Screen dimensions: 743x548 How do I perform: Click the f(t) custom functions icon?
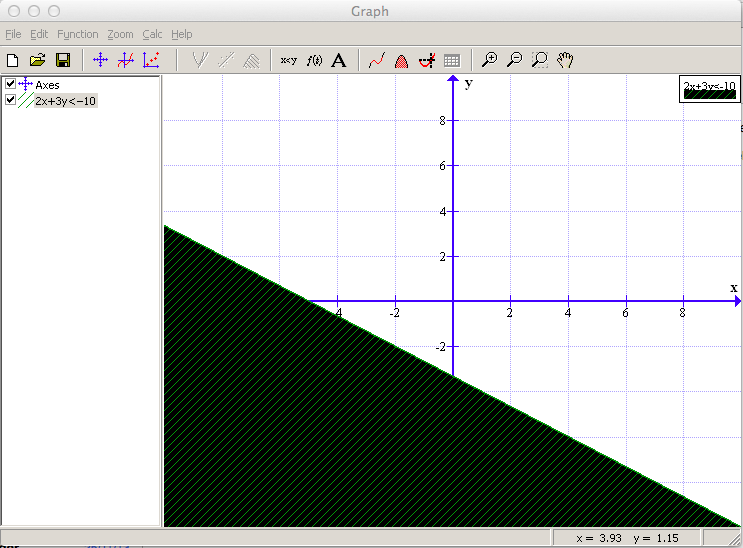click(314, 60)
